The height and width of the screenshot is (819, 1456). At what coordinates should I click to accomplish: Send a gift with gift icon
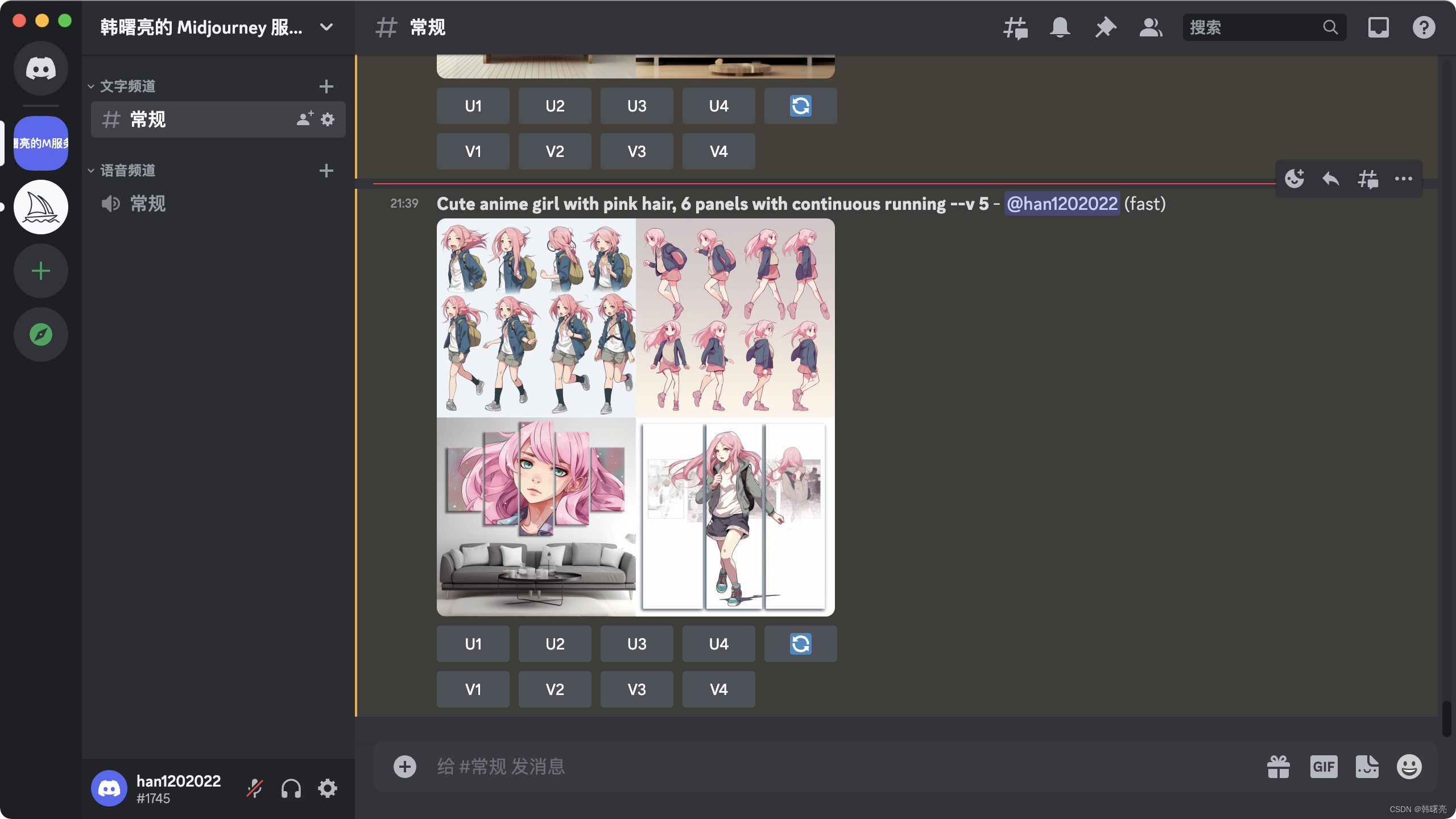[x=1279, y=767]
